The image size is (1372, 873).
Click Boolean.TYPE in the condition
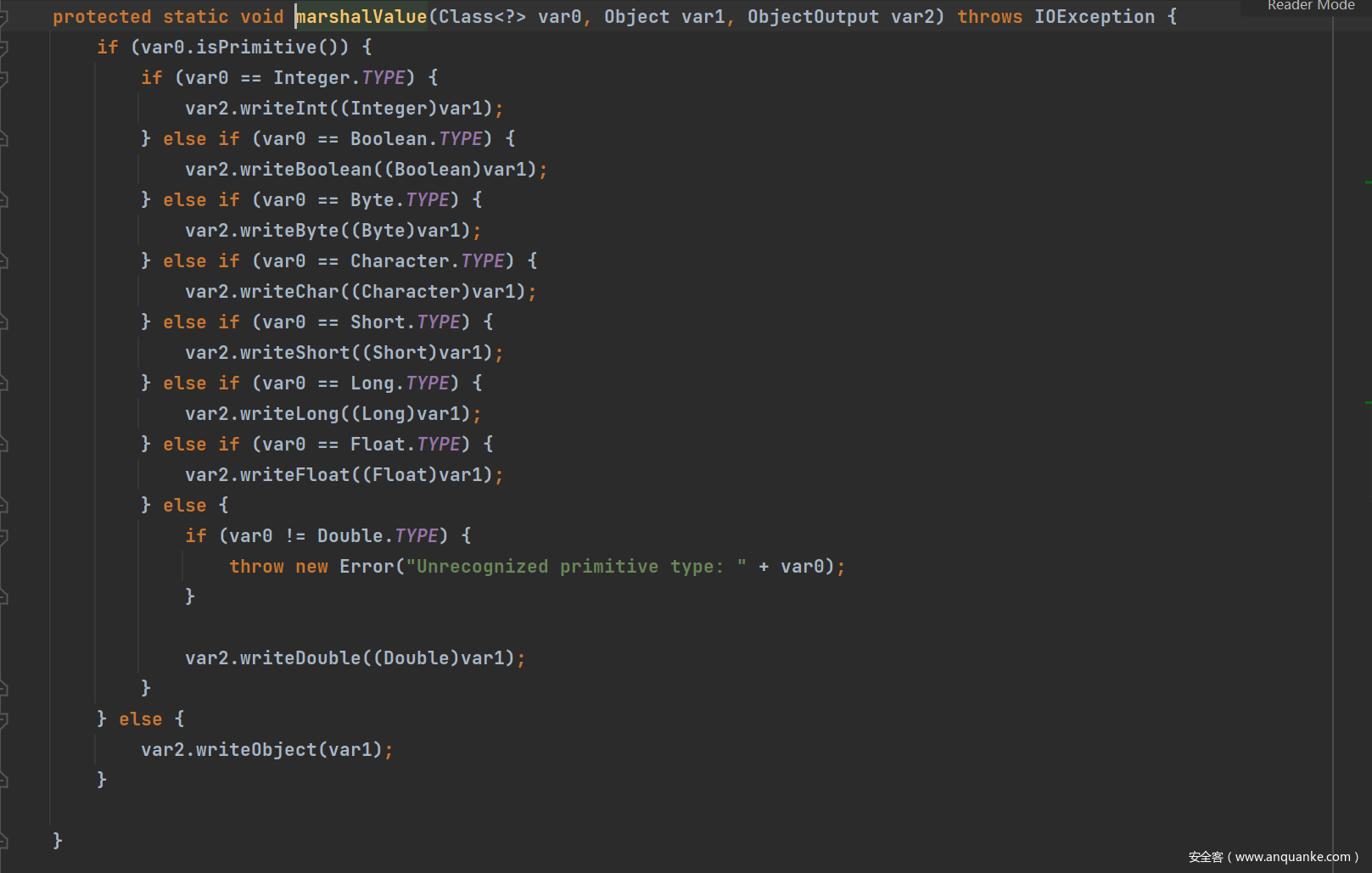pos(417,139)
